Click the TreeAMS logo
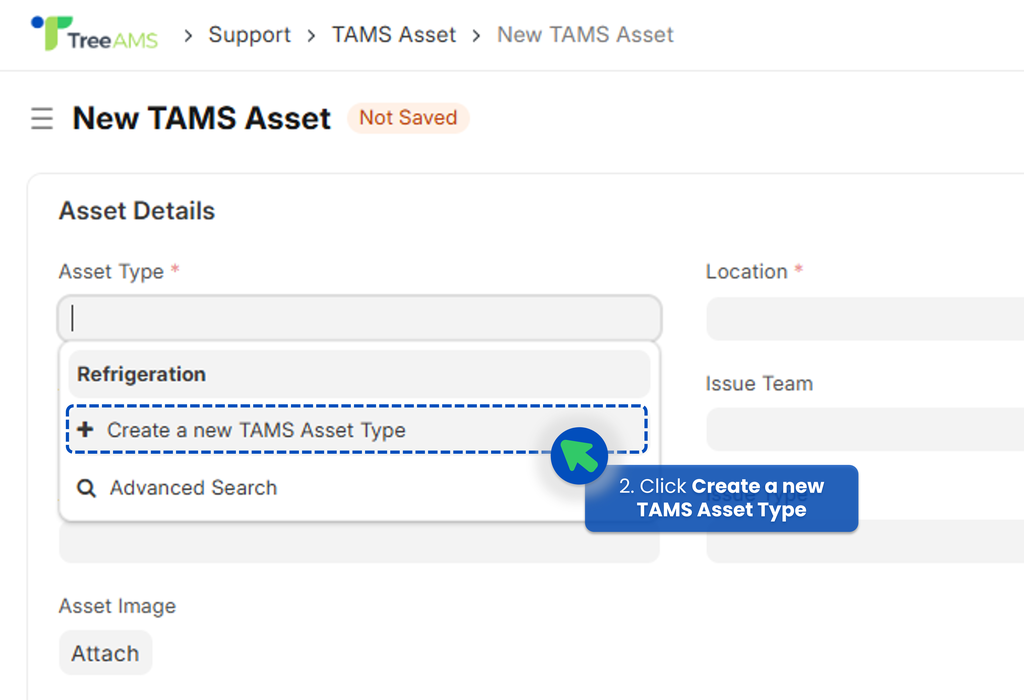The image size is (1024, 700). click(95, 33)
